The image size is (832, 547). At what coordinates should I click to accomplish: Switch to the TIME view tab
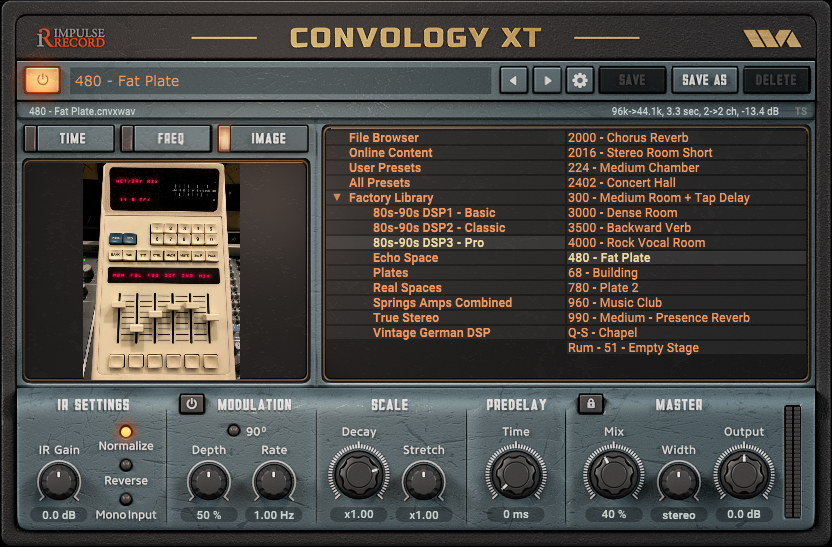(70, 138)
